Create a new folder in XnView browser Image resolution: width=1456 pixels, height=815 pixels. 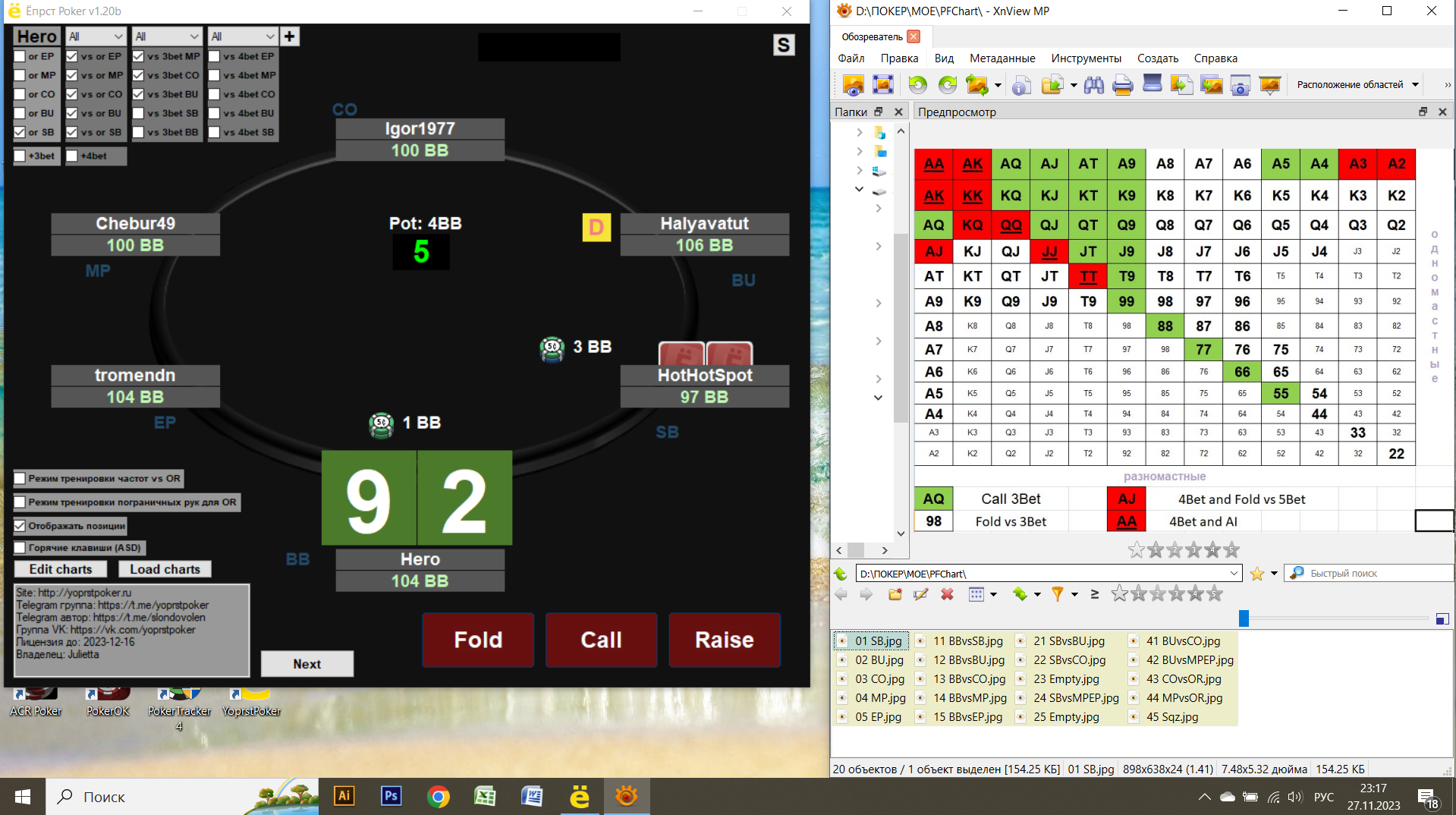(x=895, y=594)
